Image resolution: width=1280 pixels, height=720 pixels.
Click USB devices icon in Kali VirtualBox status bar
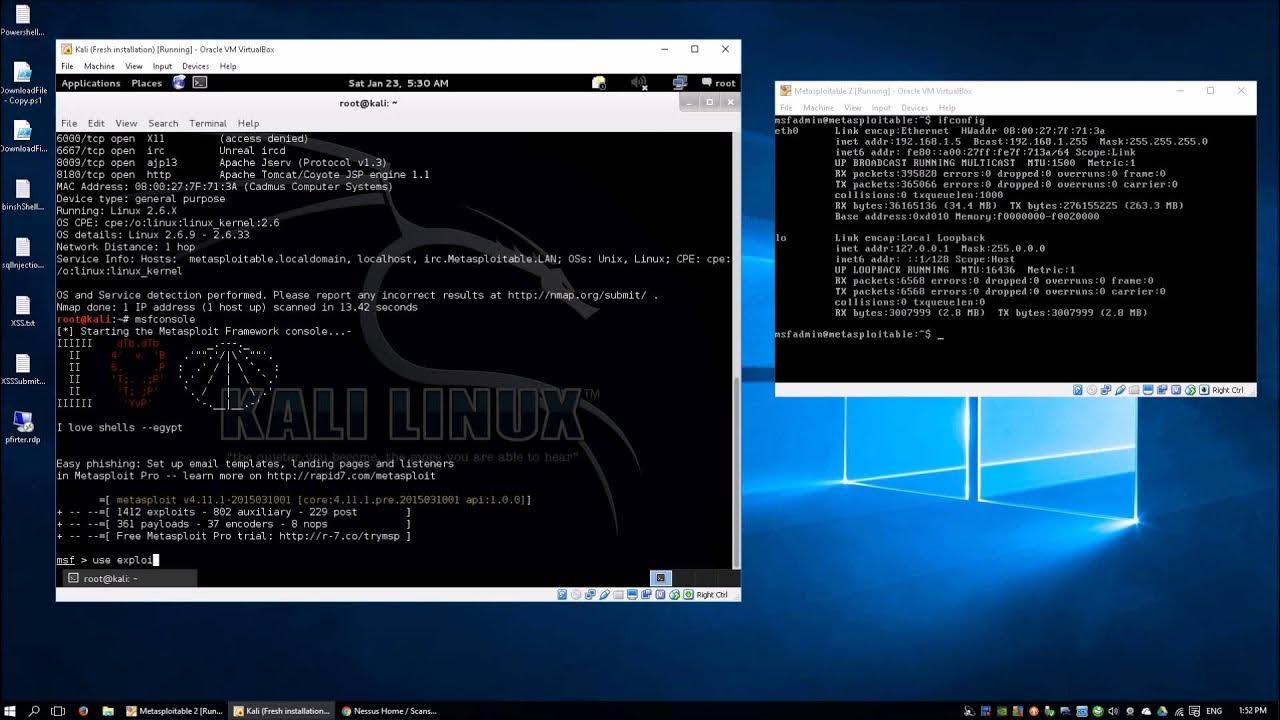coord(604,594)
